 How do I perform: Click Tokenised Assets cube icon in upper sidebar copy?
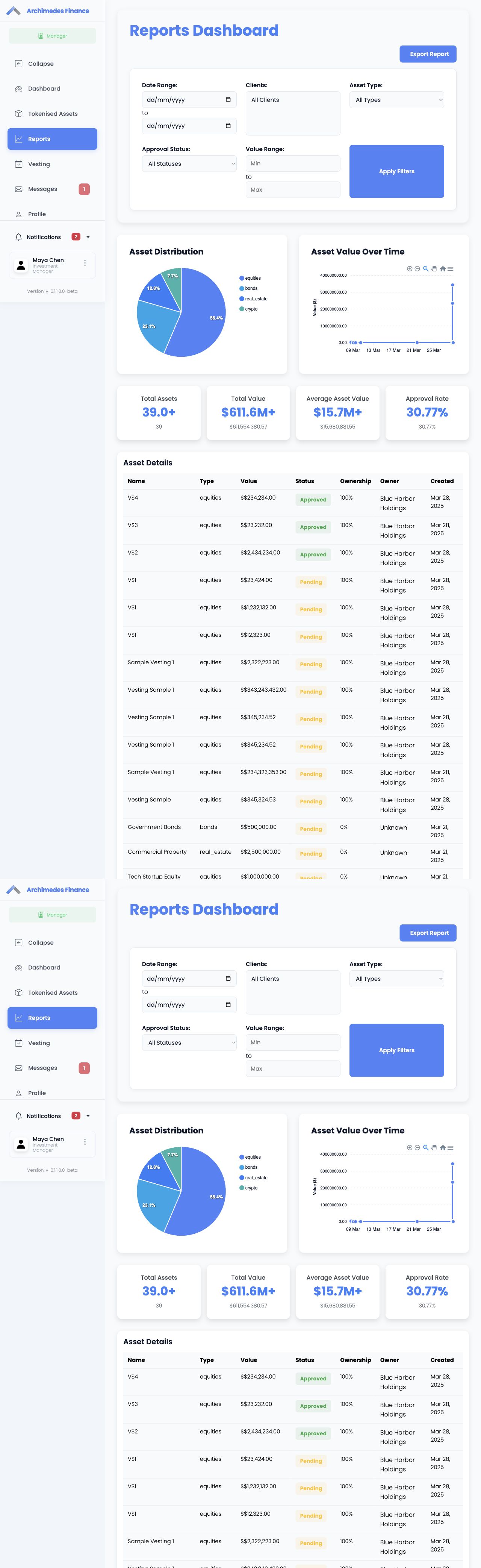[18, 114]
